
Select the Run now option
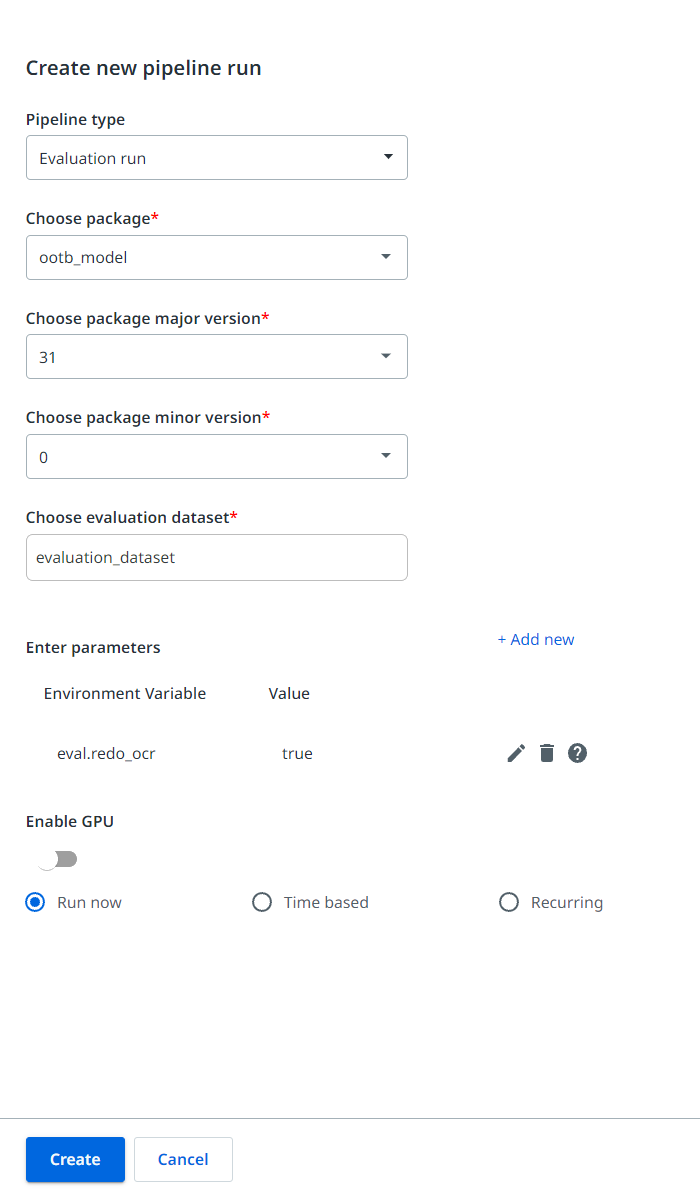tap(34, 902)
